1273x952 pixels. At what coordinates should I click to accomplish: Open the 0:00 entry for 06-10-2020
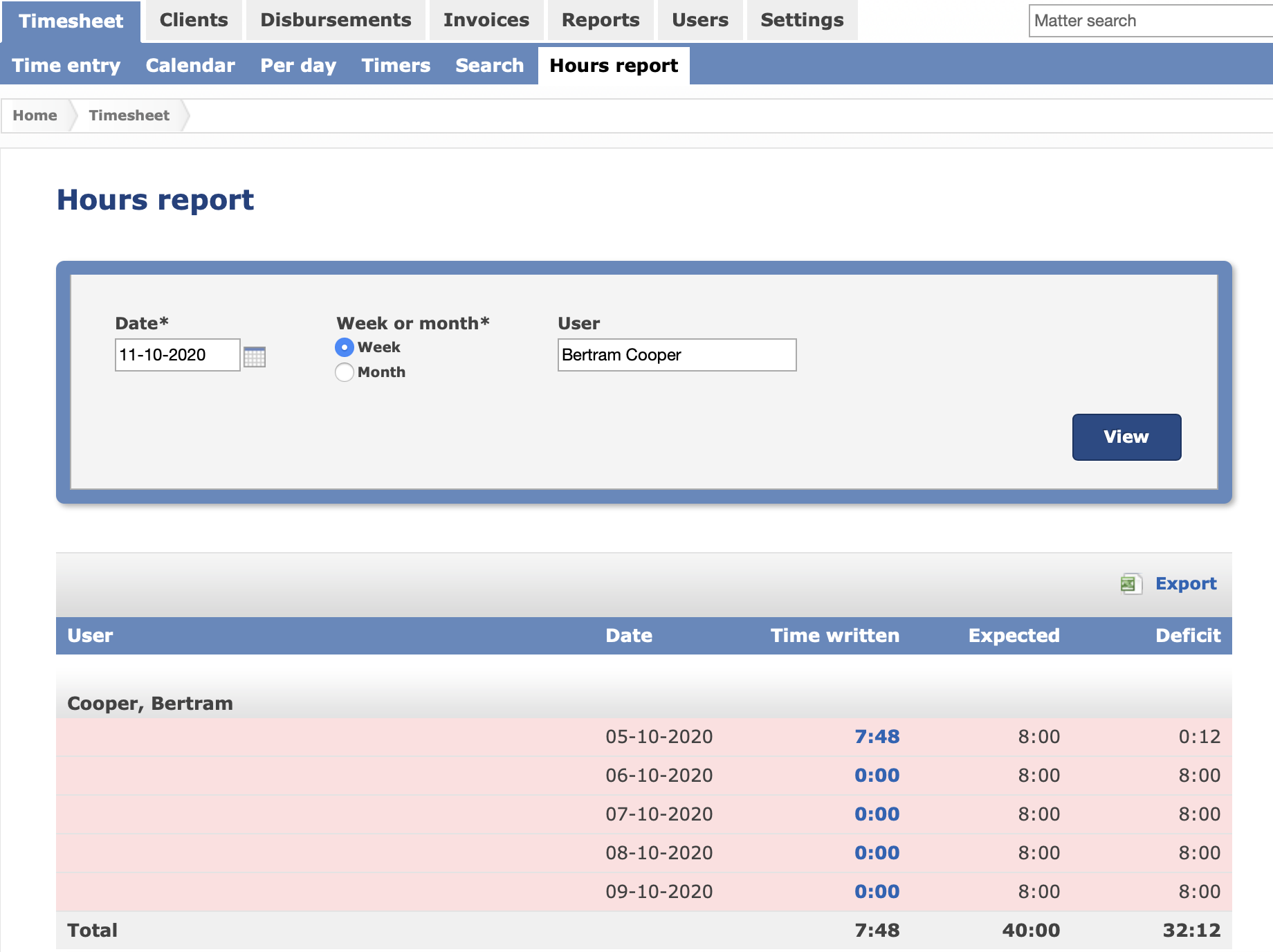[x=877, y=776]
